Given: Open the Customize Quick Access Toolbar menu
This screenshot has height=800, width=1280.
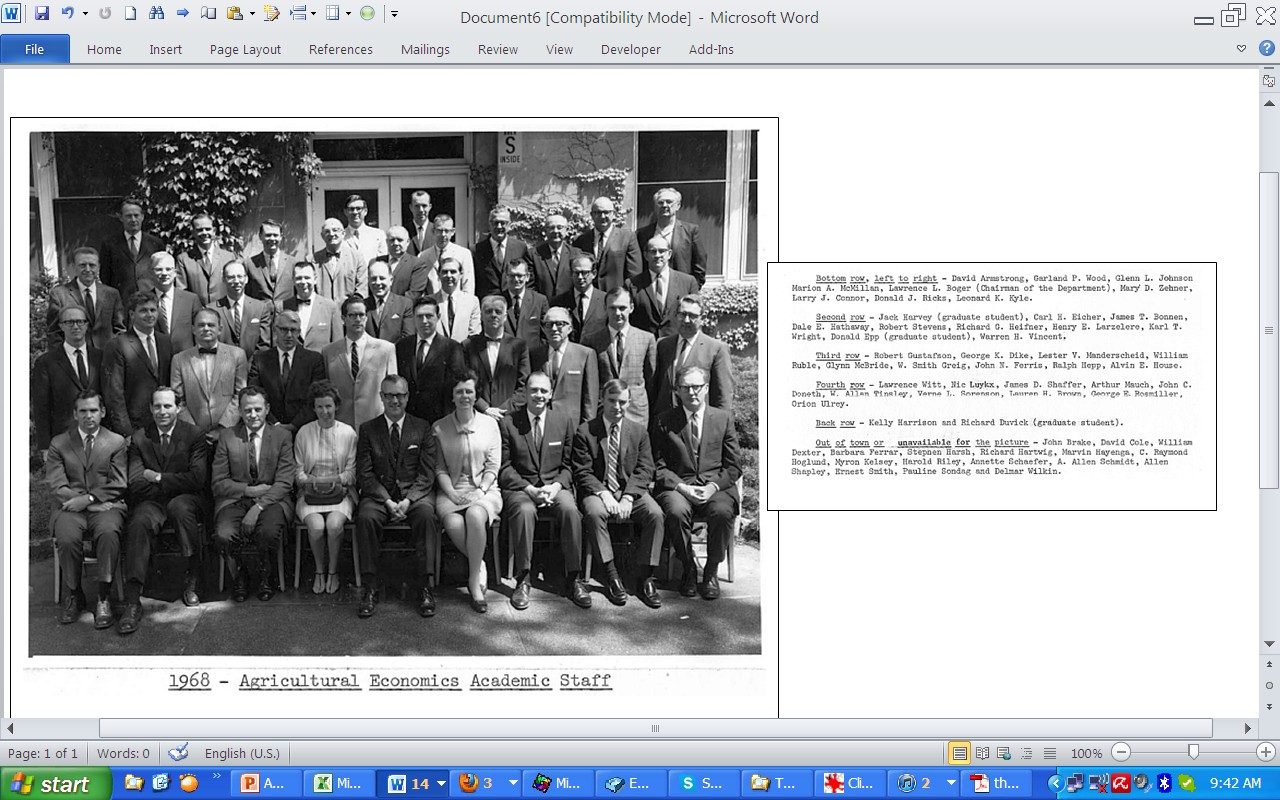Looking at the screenshot, I should (x=392, y=13).
